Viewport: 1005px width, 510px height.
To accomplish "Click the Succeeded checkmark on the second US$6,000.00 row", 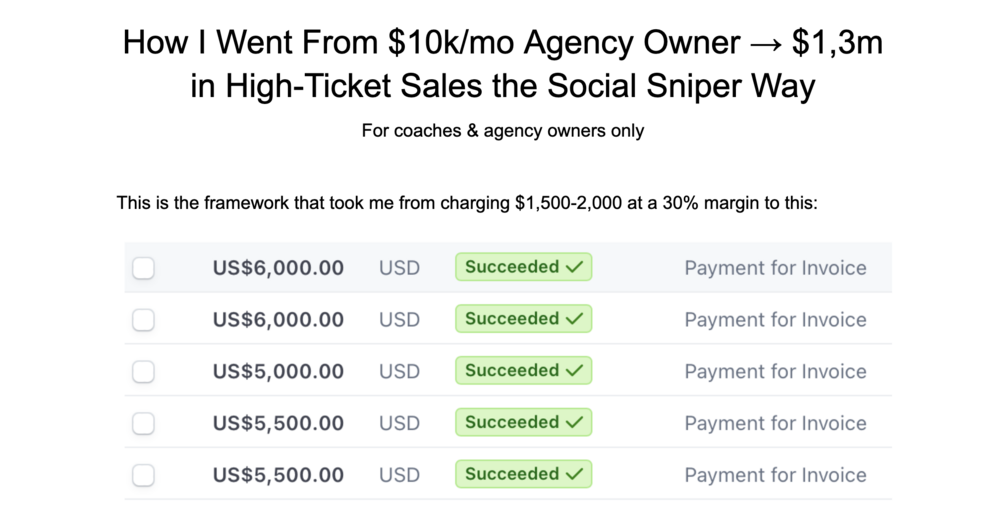I will click(574, 319).
